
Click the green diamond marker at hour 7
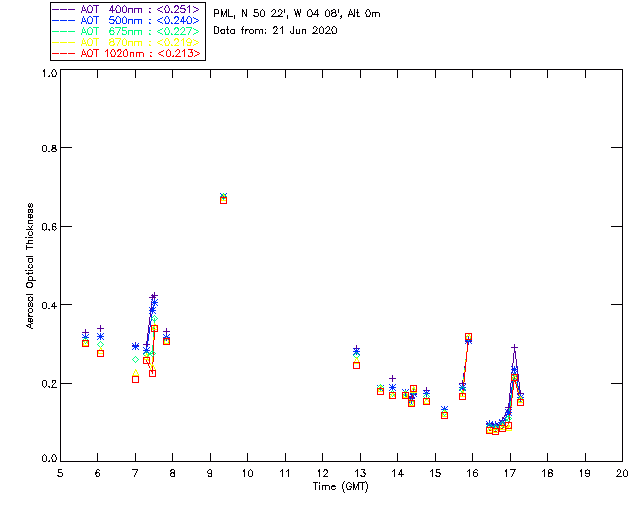click(x=136, y=359)
